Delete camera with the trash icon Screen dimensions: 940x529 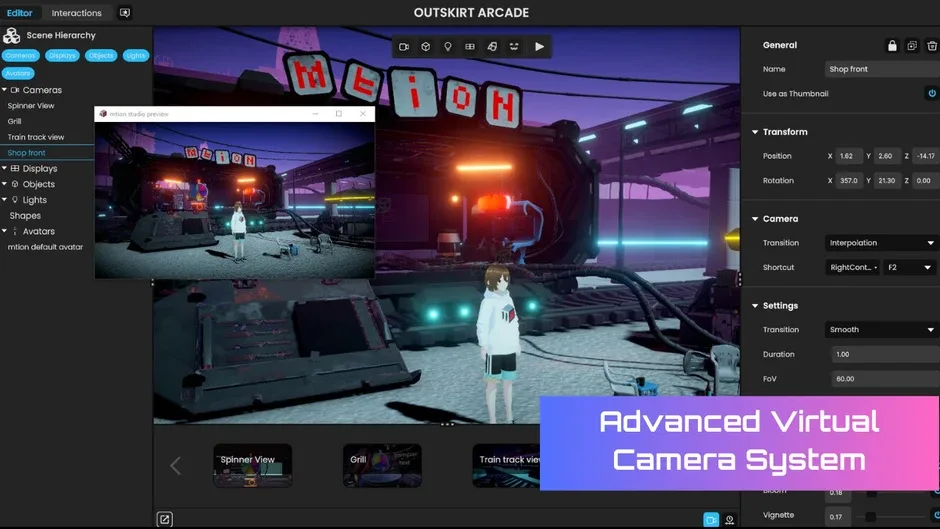[x=932, y=46]
